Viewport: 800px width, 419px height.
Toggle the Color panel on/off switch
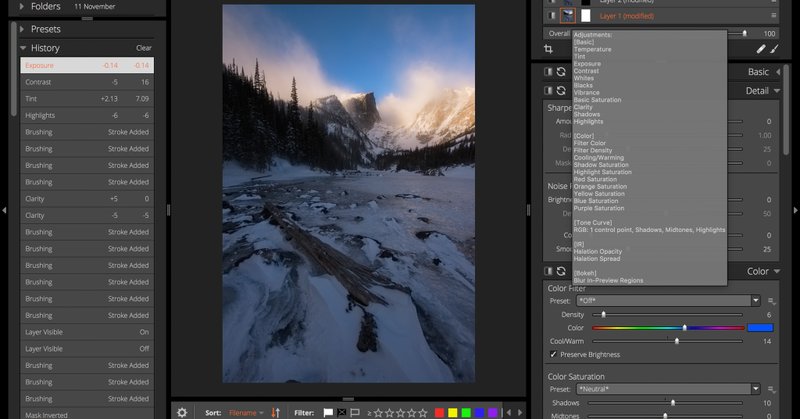[548, 271]
